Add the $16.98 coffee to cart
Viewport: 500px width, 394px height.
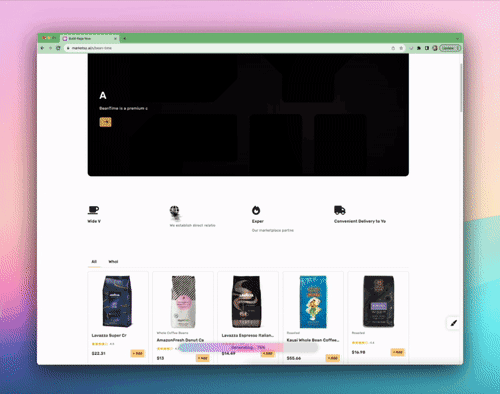click(398, 352)
